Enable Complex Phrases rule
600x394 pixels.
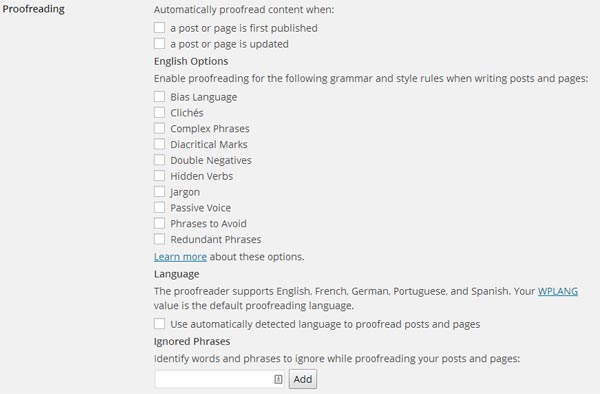160,128
